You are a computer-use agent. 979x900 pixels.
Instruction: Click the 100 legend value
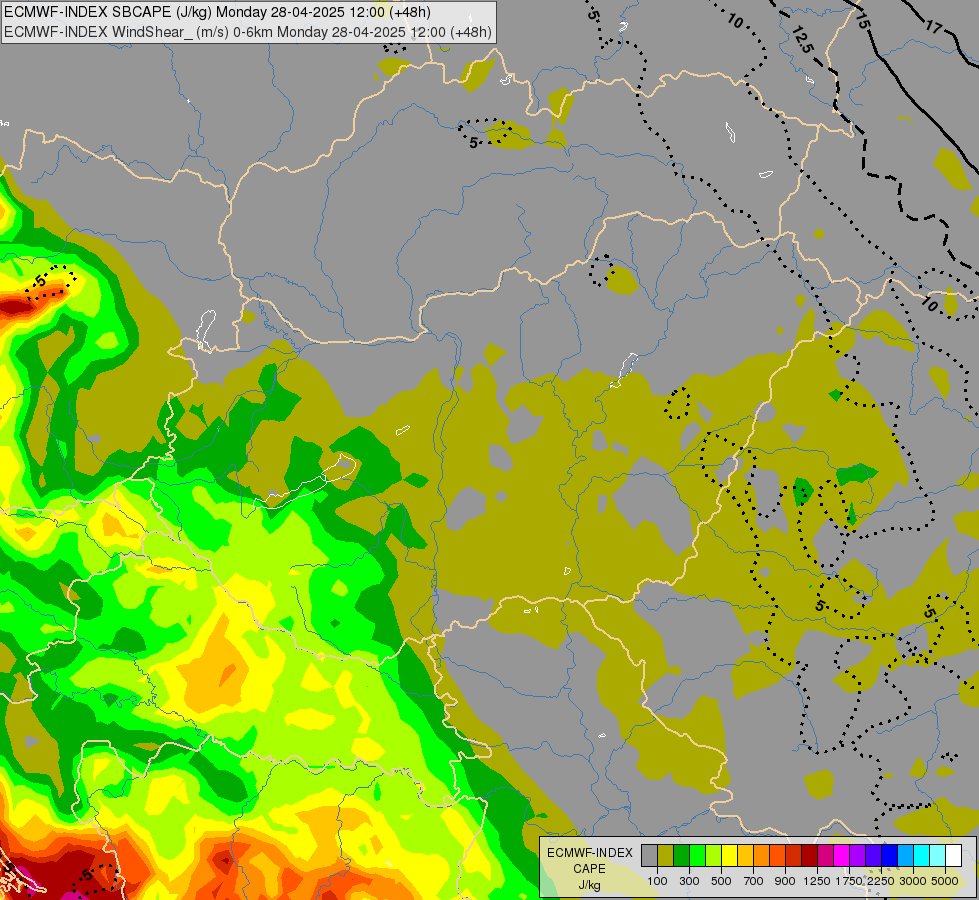point(657,881)
